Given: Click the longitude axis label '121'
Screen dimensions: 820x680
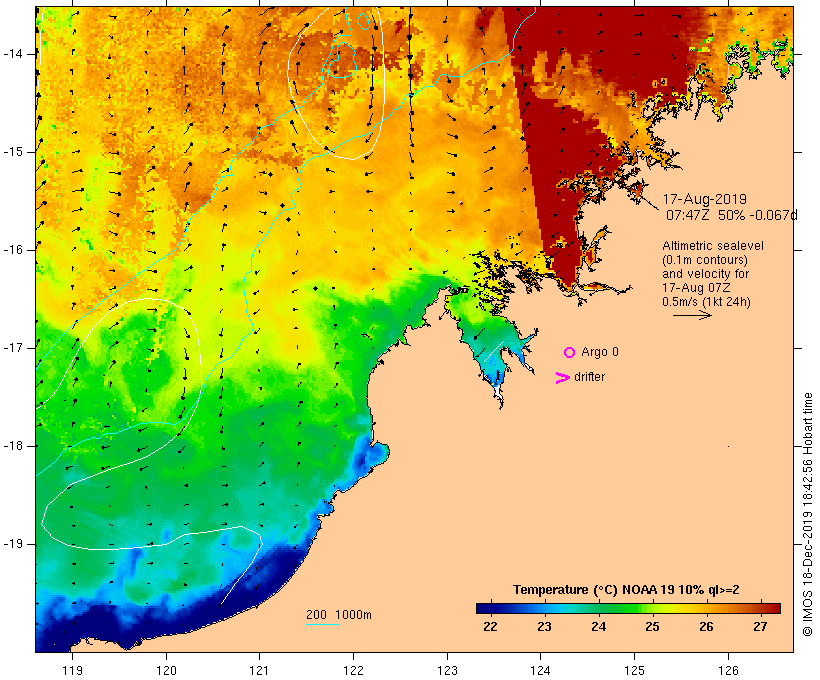Looking at the screenshot, I should pyautogui.click(x=259, y=671).
